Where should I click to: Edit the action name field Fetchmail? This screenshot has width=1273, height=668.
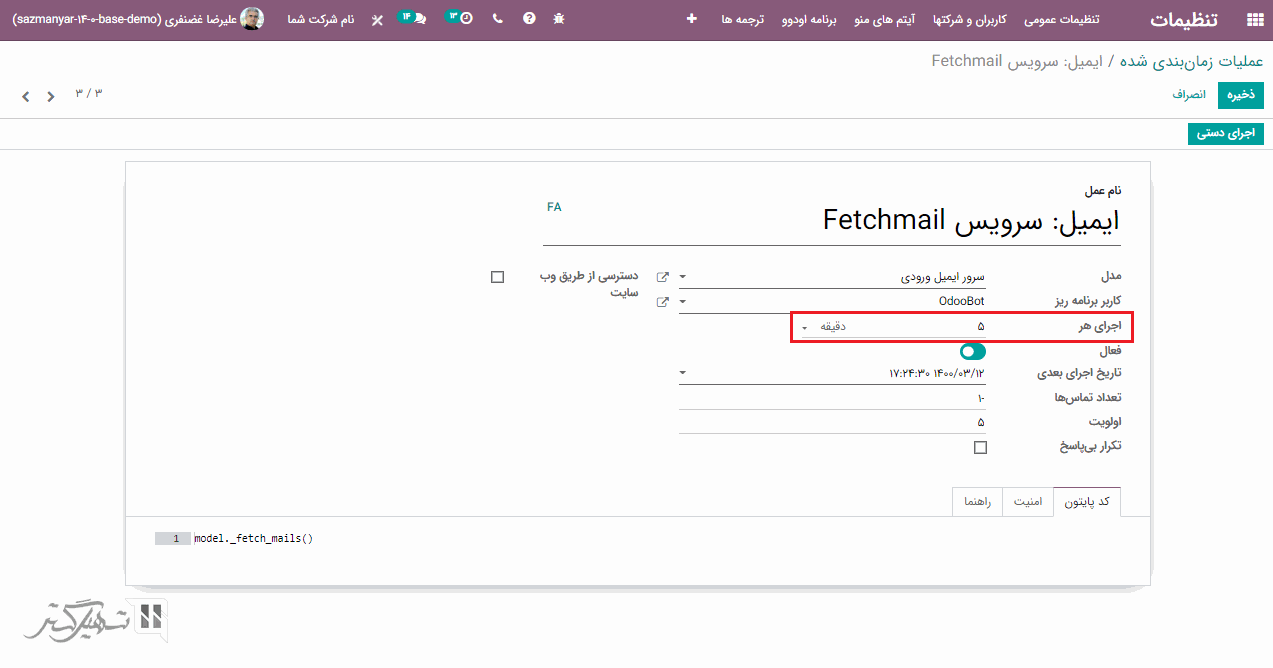[x=831, y=220]
